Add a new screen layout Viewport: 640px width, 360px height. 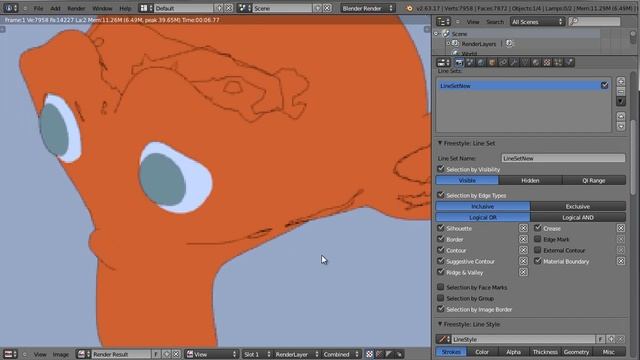coord(220,8)
